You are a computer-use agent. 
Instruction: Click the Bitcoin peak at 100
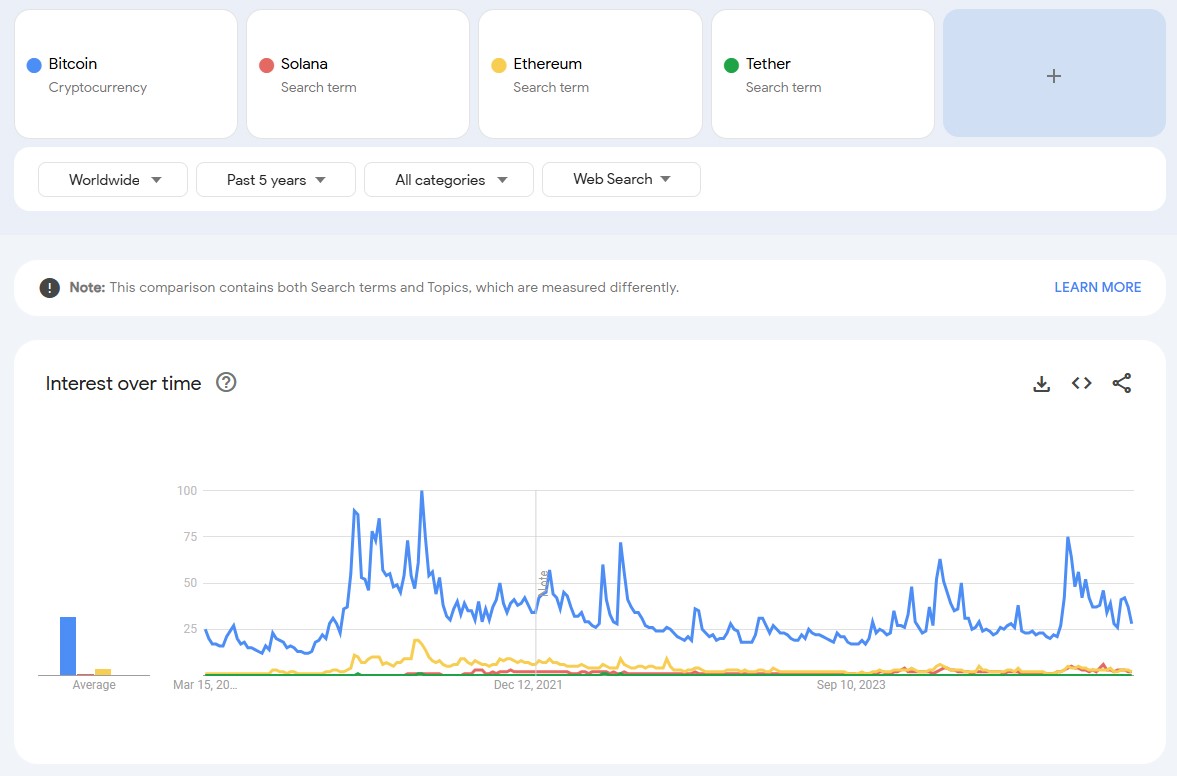tap(422, 492)
